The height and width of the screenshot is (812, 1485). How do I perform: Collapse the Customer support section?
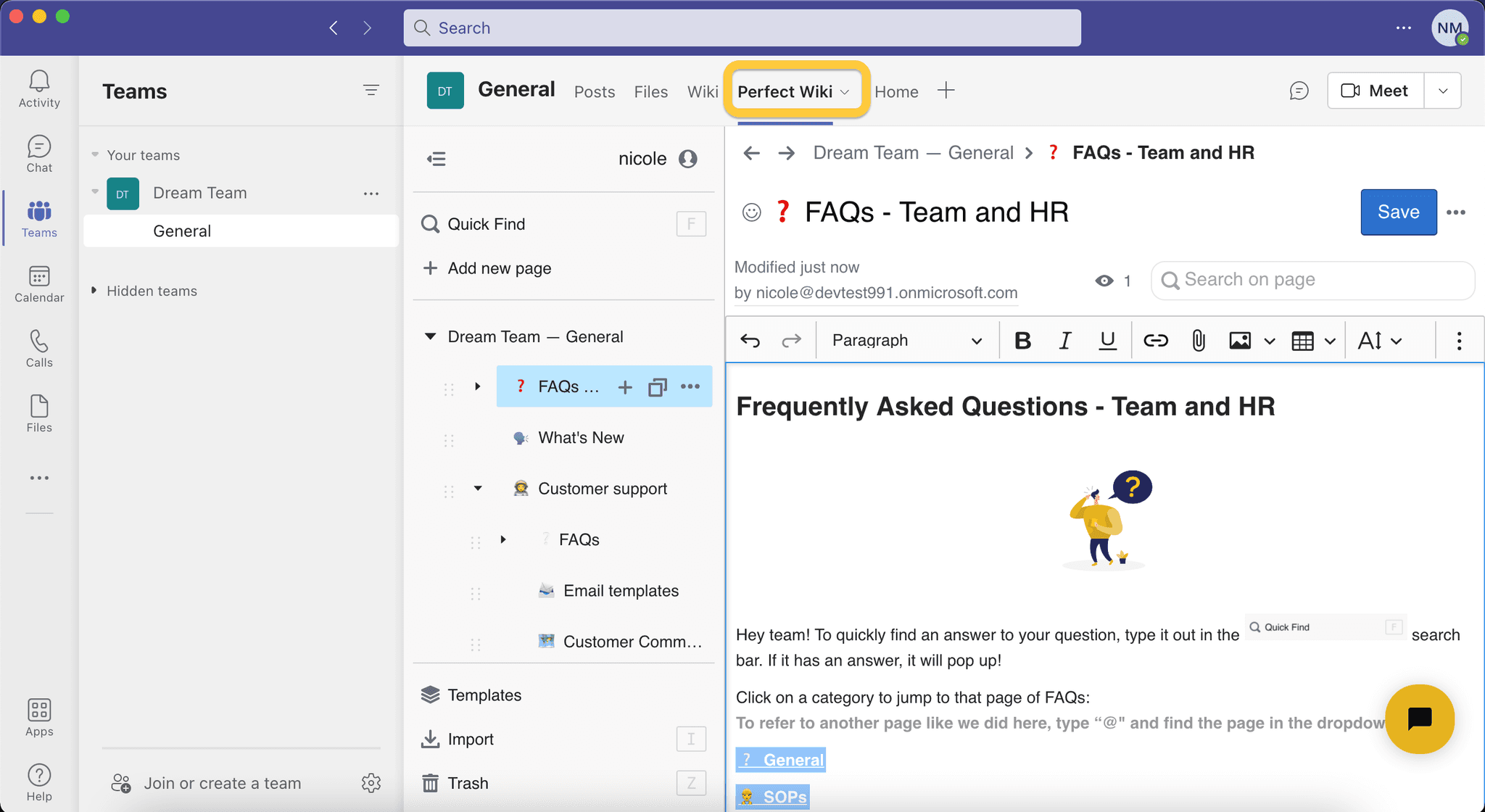click(x=477, y=489)
